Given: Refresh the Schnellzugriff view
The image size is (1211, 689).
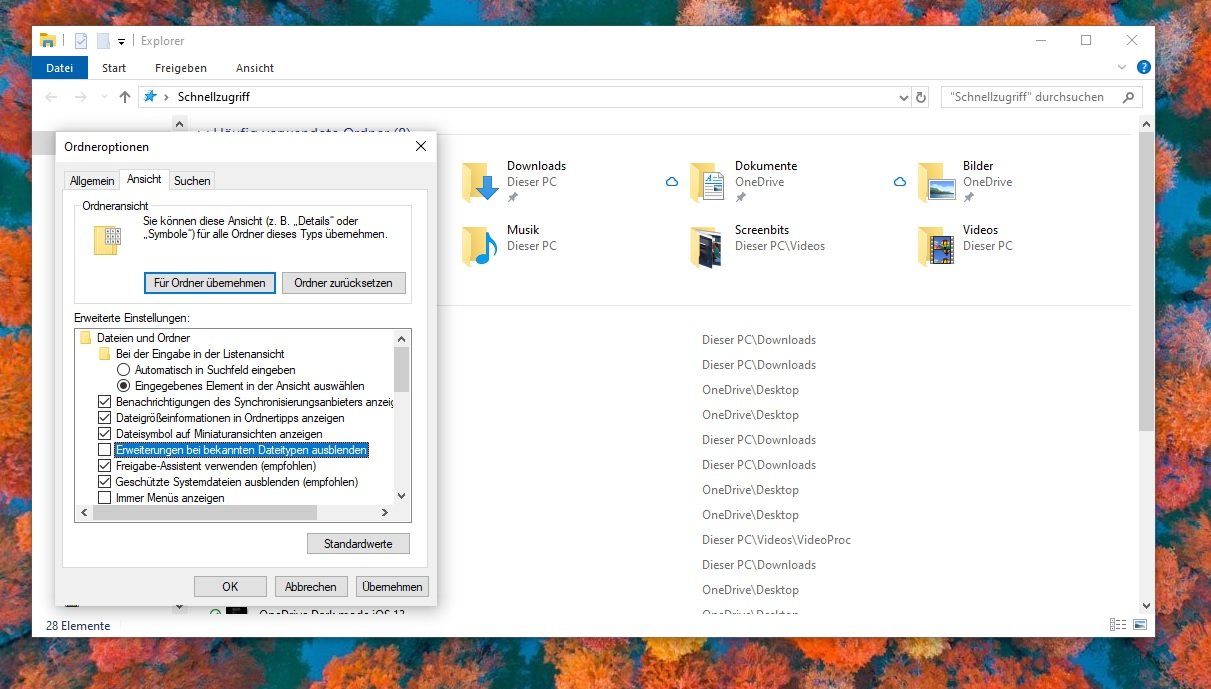Looking at the screenshot, I should 922,97.
